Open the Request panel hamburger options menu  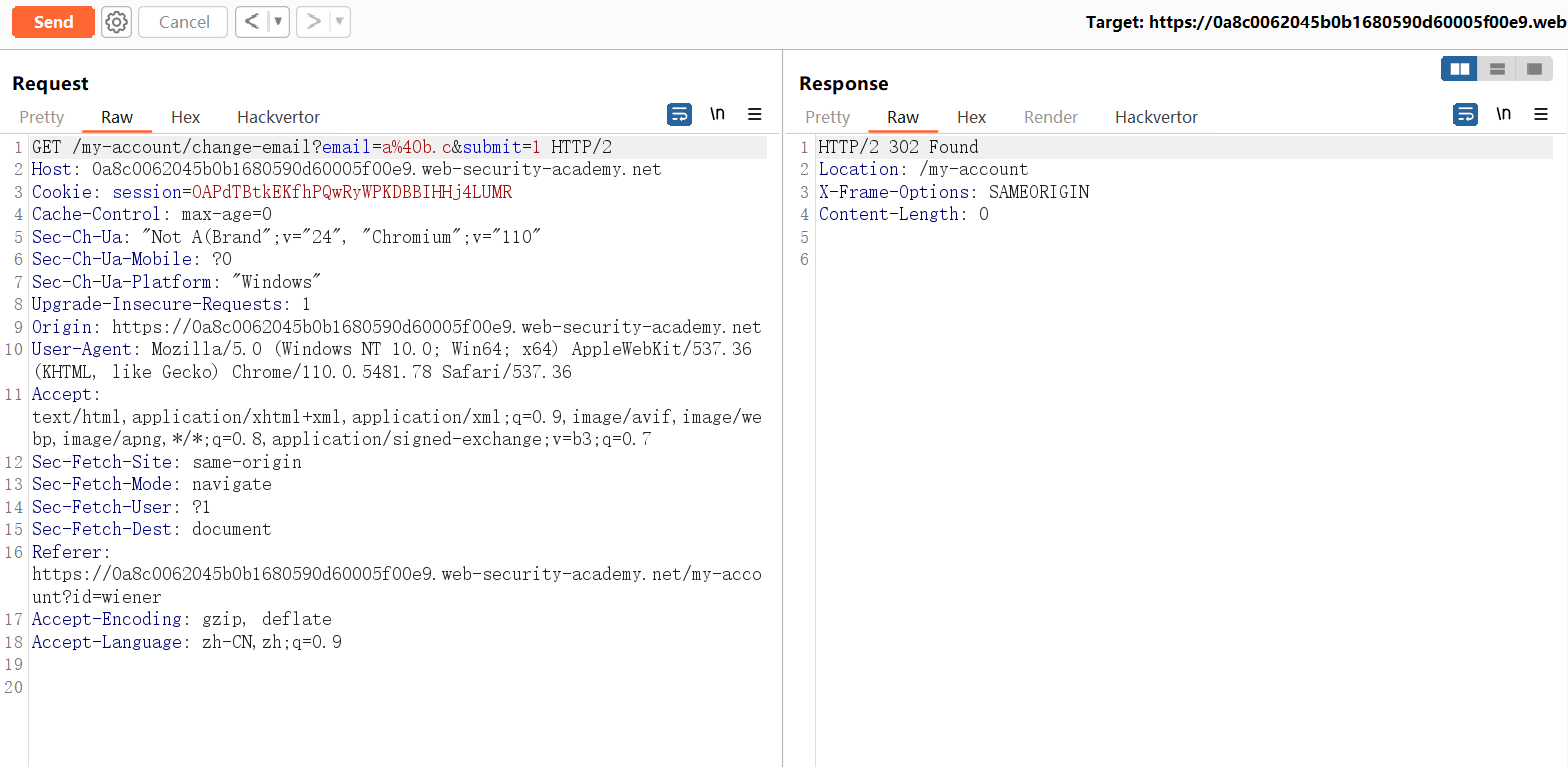click(x=755, y=115)
